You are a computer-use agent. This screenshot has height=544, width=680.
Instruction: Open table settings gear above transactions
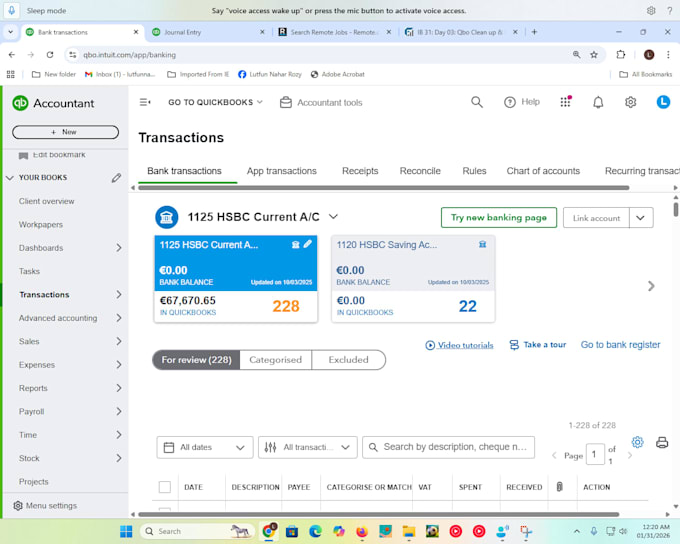click(x=637, y=442)
